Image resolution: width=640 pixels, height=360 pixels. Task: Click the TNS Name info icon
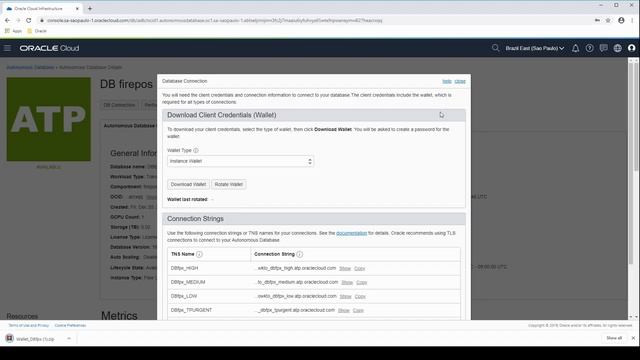[199, 254]
